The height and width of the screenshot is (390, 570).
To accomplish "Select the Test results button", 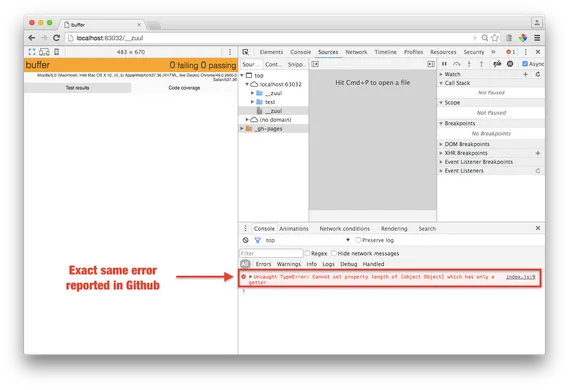I will tap(77, 88).
